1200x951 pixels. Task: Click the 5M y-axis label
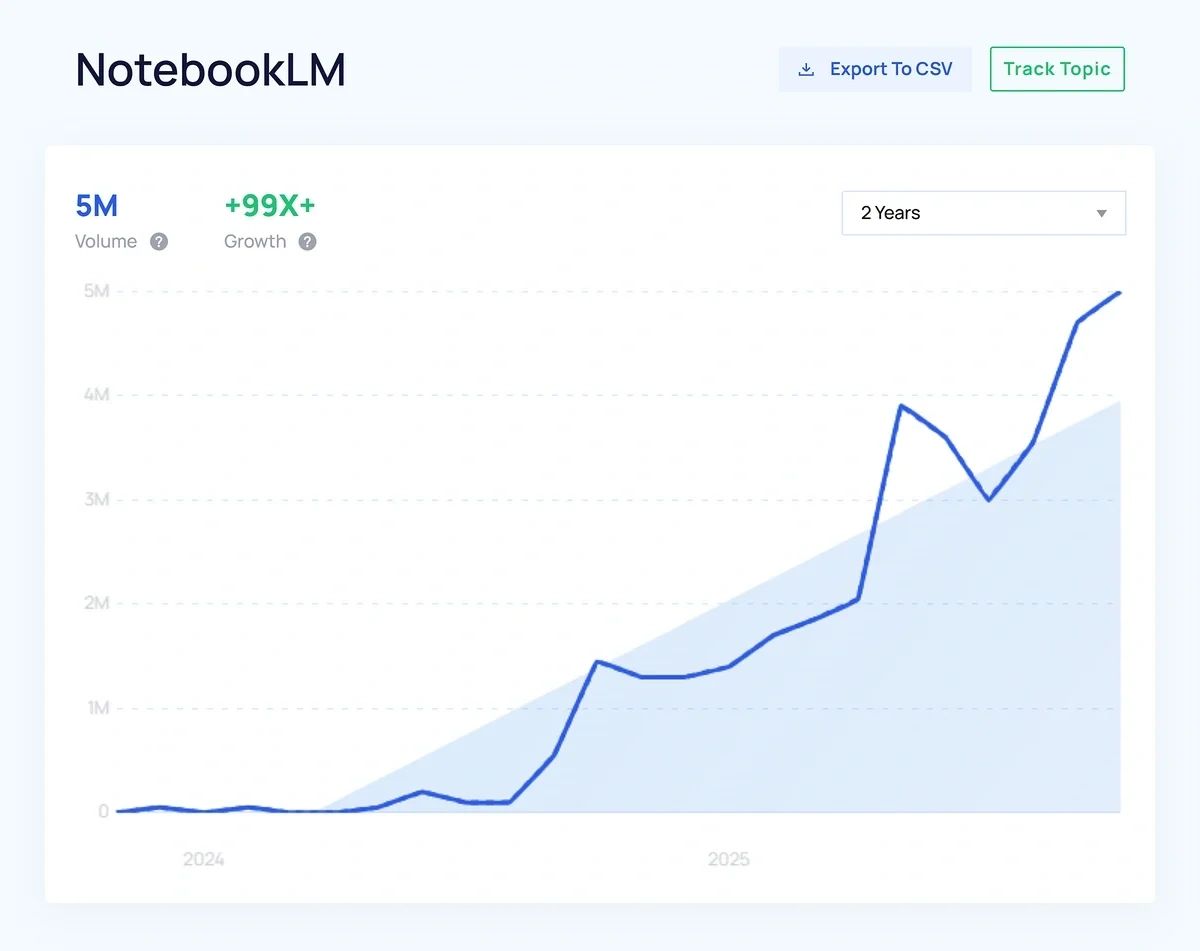[97, 292]
